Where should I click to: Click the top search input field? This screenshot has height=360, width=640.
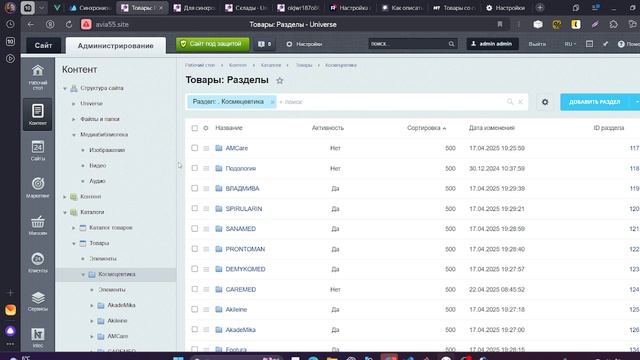point(408,44)
